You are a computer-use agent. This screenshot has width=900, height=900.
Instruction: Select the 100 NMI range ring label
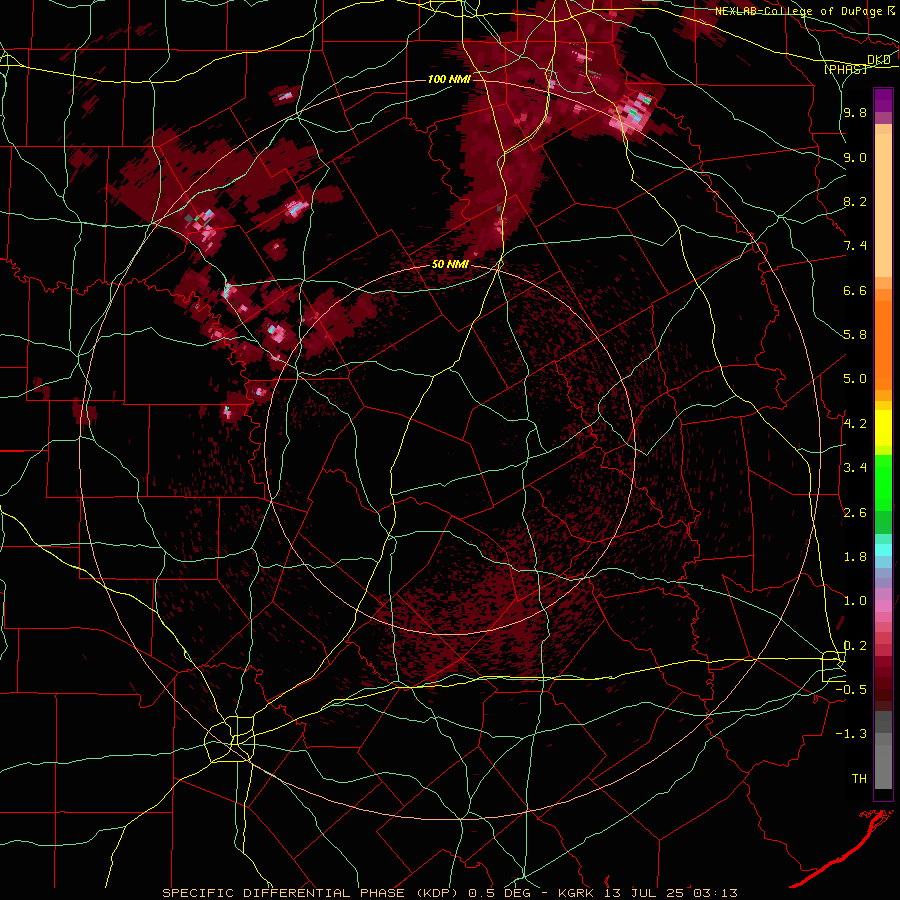coord(449,79)
